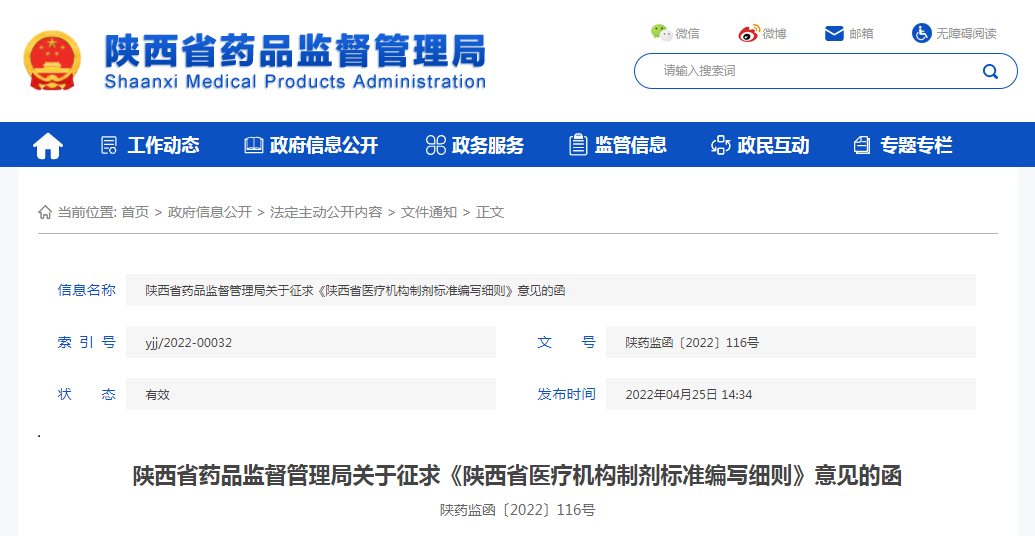Image resolution: width=1035 pixels, height=536 pixels.
Task: Click the 索引号 label
Action: (86, 342)
